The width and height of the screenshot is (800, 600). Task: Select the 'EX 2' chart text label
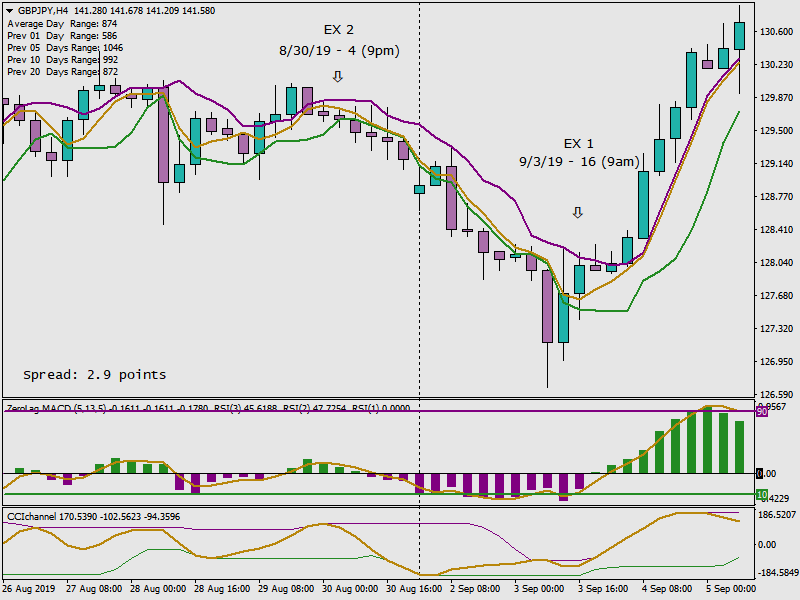[339, 30]
